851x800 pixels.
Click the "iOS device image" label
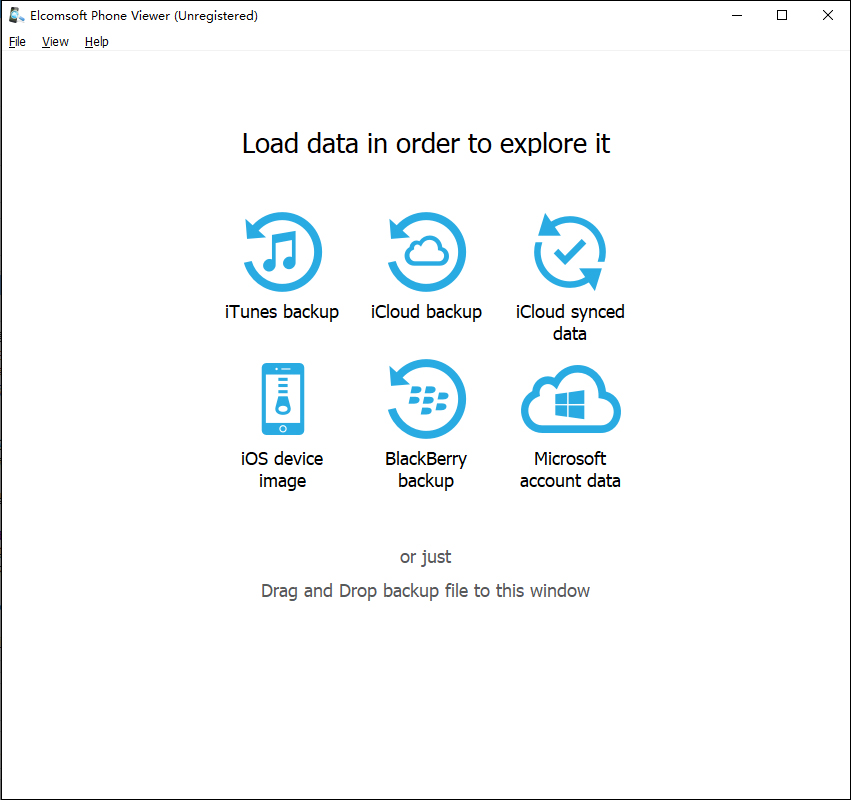coord(282,469)
